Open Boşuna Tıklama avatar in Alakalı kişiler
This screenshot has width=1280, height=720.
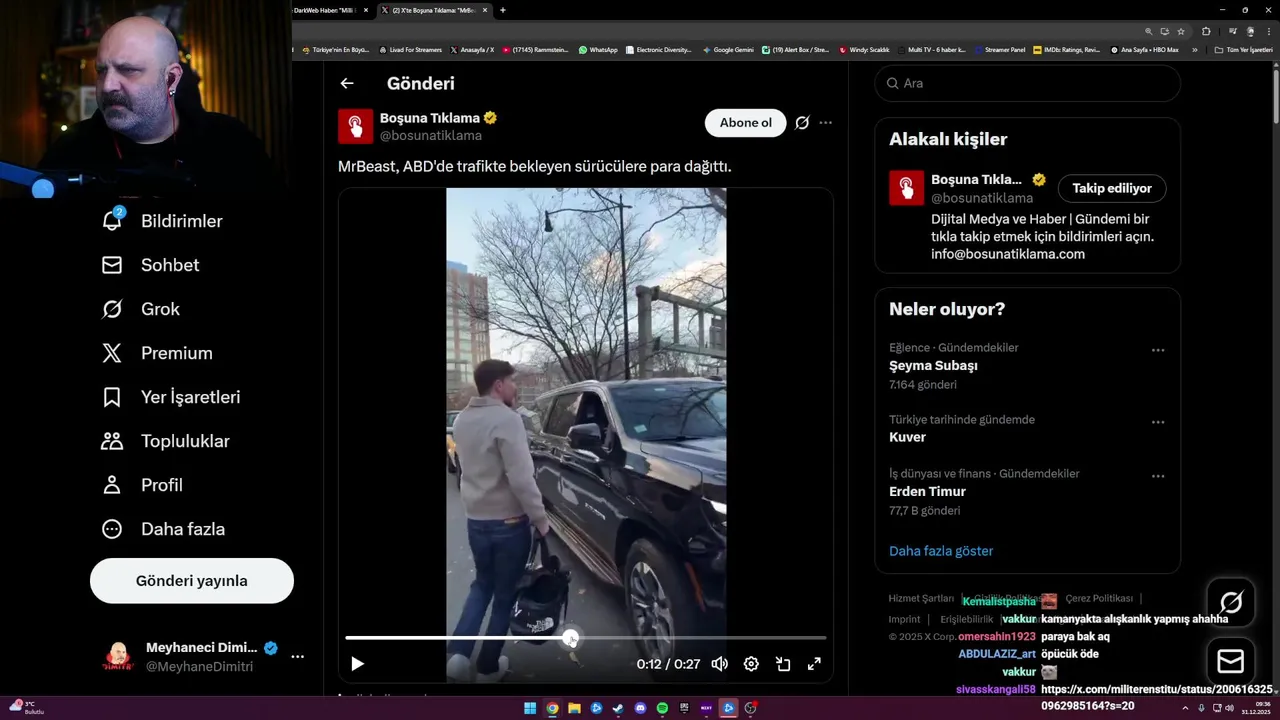(x=907, y=188)
